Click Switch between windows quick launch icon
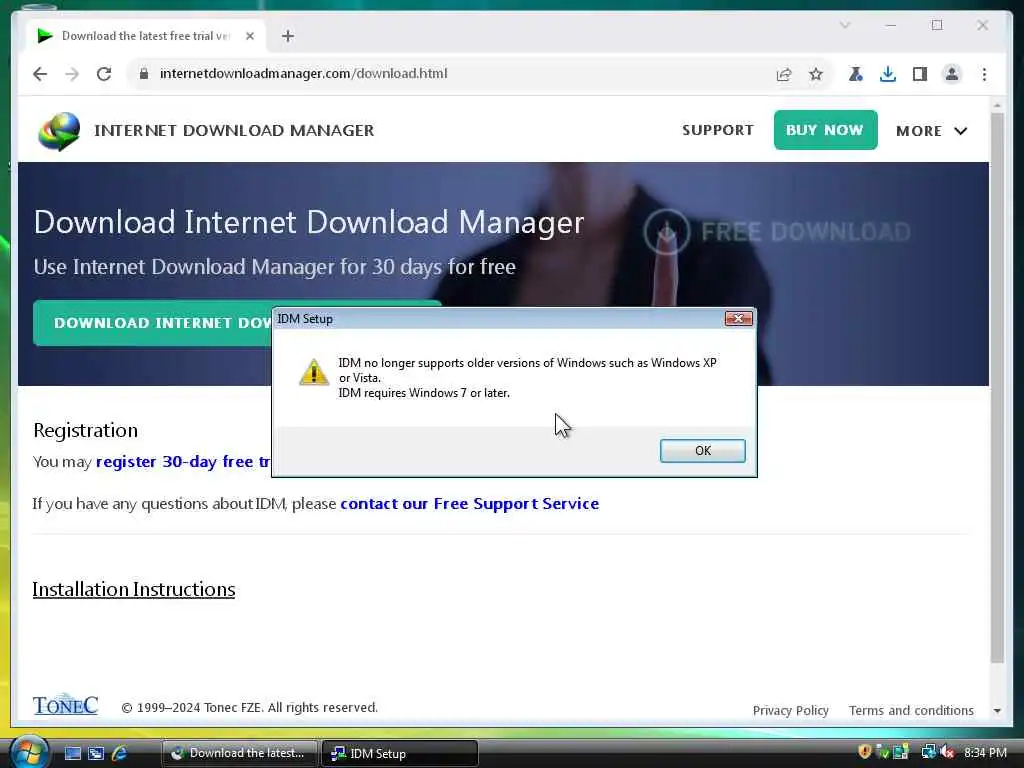This screenshot has height=768, width=1024. 96,753
